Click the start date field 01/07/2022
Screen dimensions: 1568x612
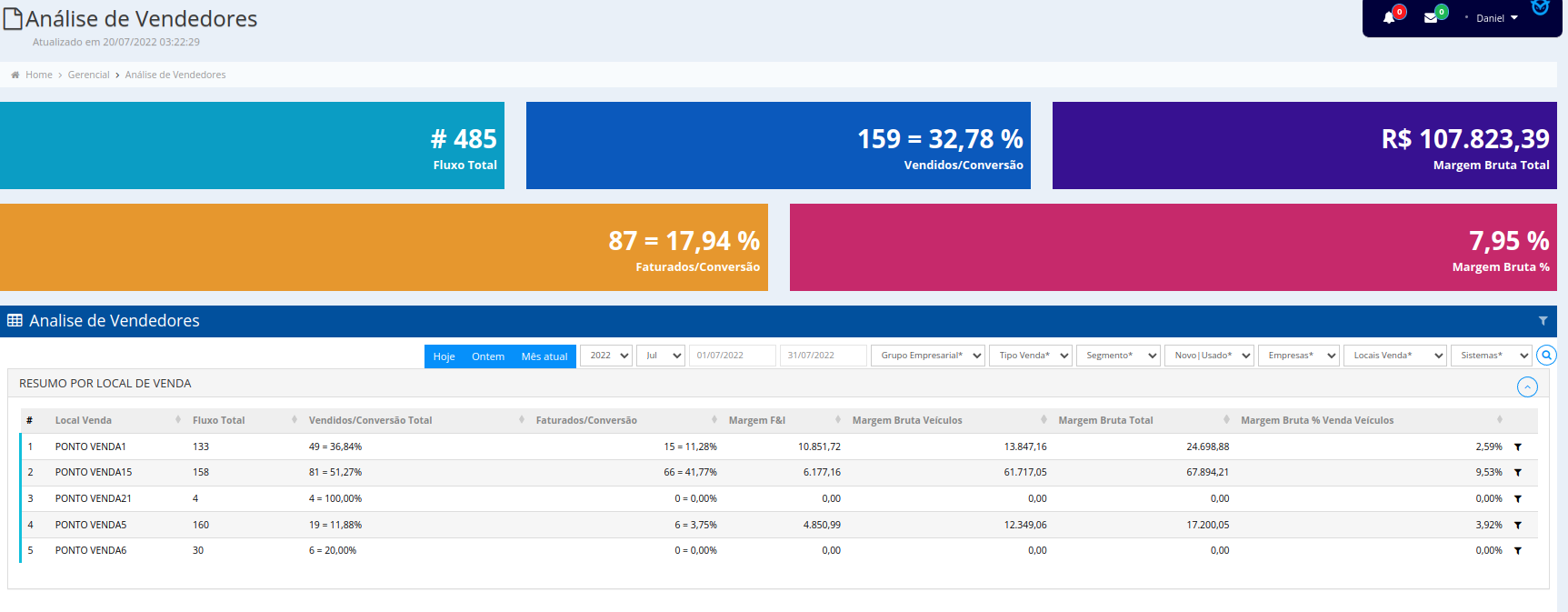pyautogui.click(x=732, y=356)
